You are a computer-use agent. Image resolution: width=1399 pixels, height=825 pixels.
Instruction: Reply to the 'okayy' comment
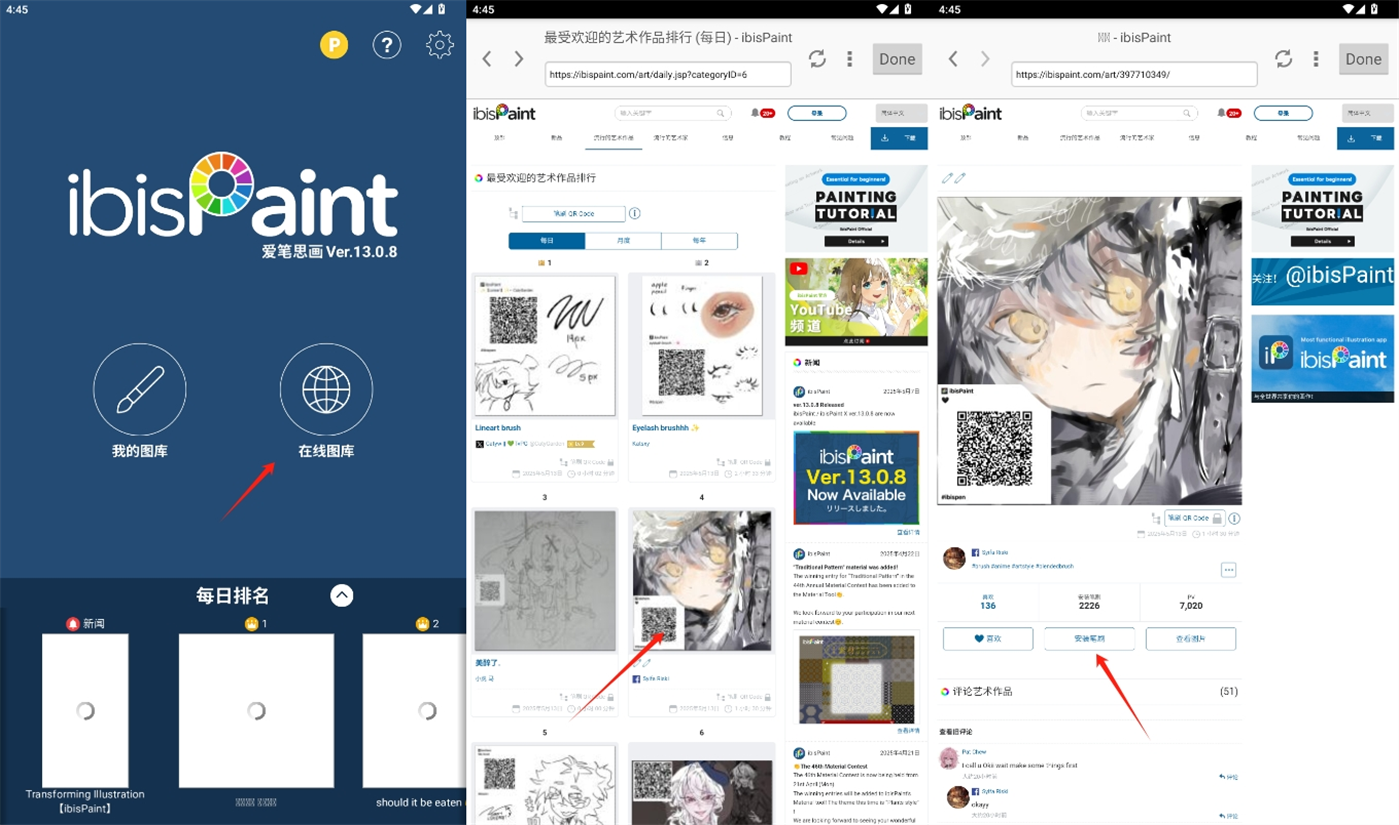click(1228, 814)
